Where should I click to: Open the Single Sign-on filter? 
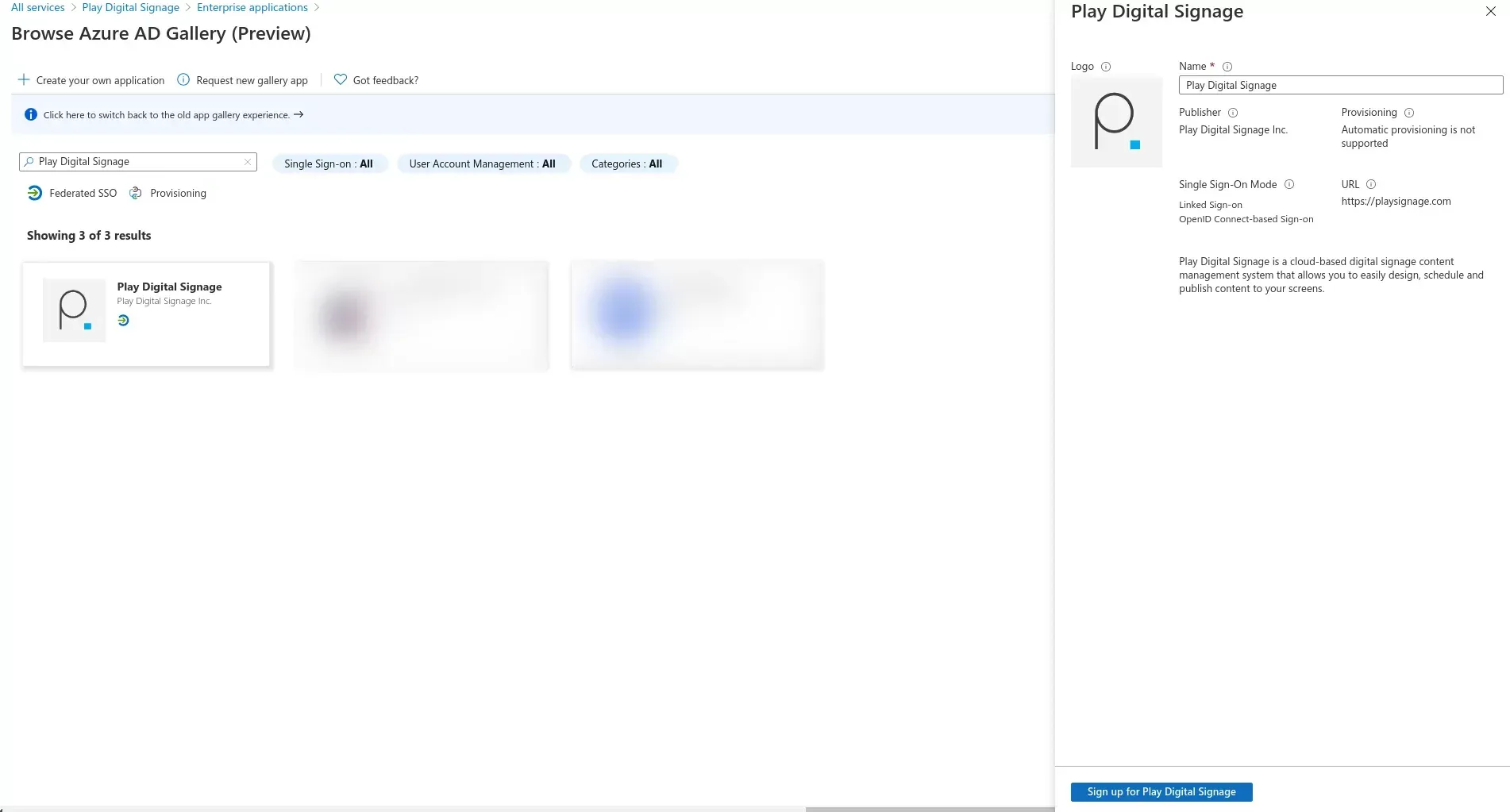coord(329,164)
